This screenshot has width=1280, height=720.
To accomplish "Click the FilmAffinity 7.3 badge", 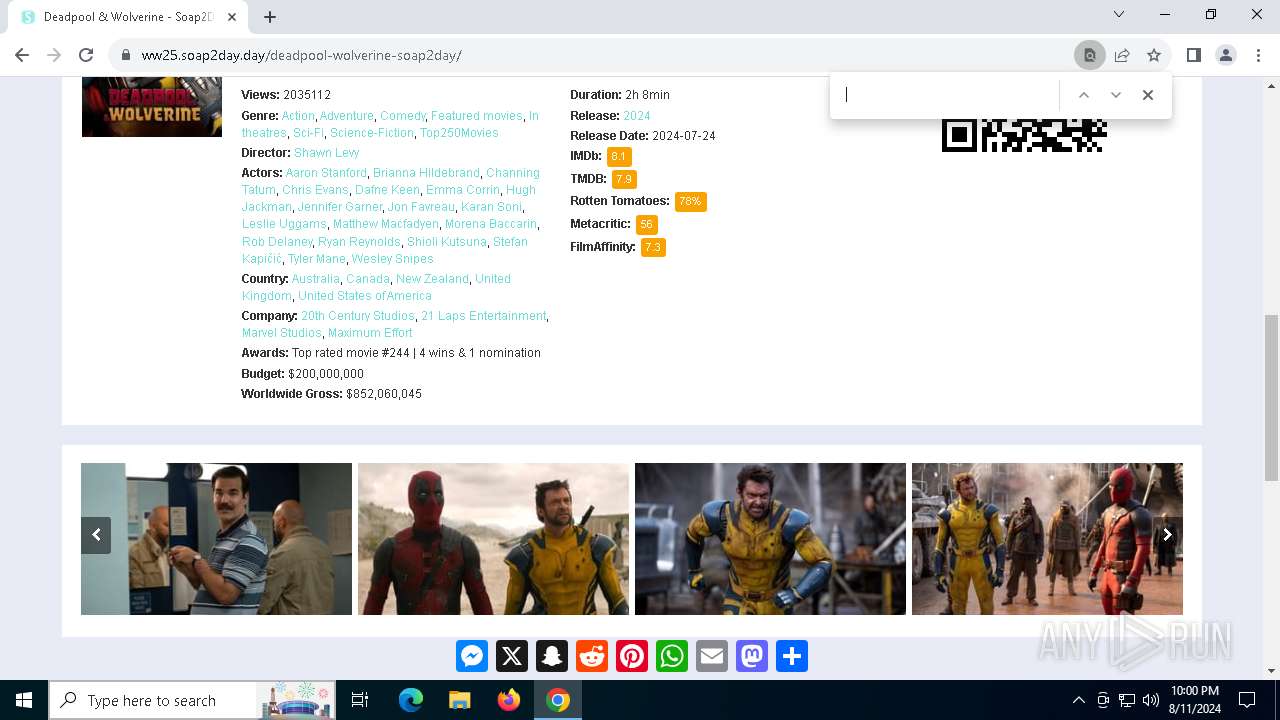I will point(653,247).
